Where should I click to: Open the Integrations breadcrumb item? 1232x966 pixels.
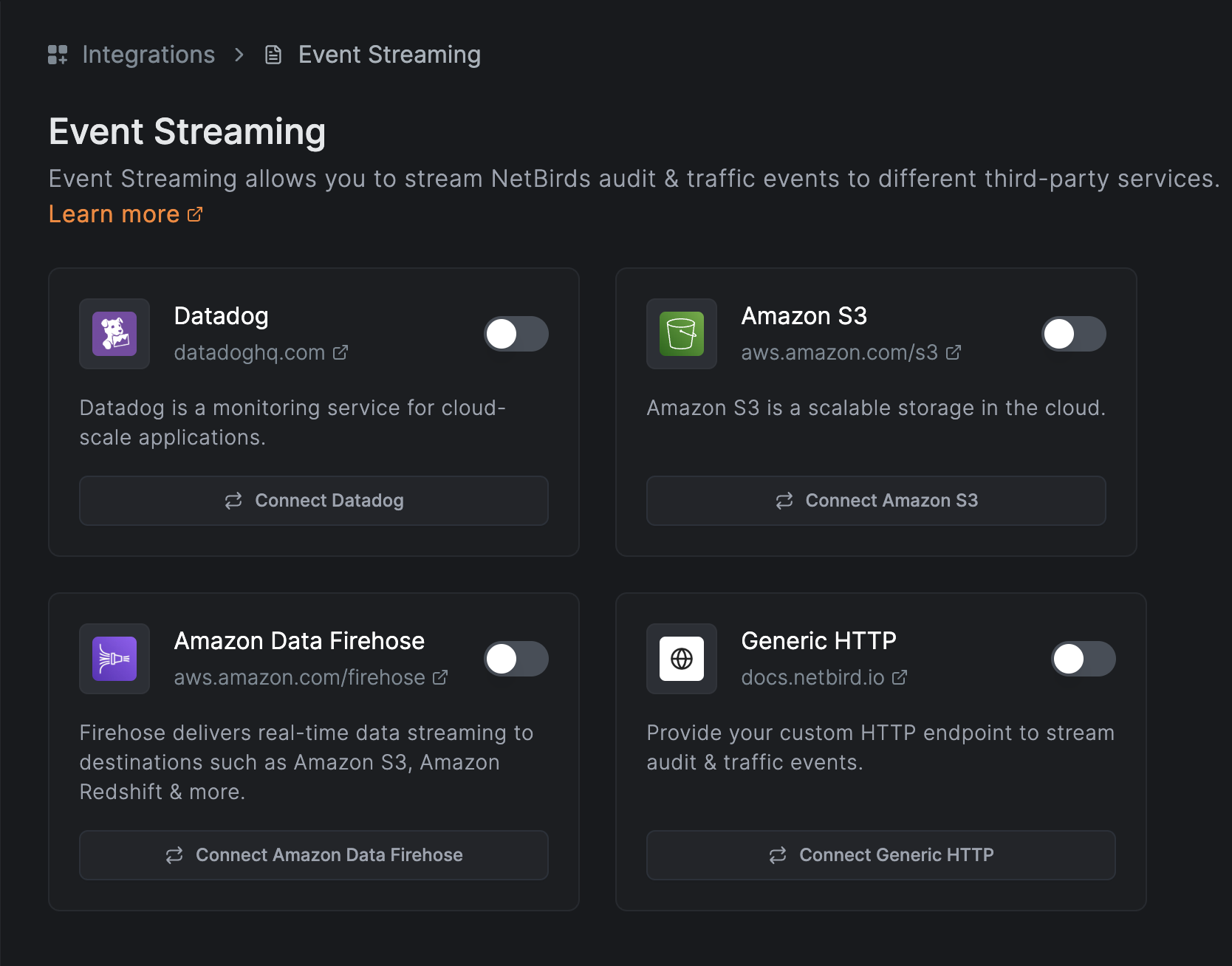click(148, 54)
